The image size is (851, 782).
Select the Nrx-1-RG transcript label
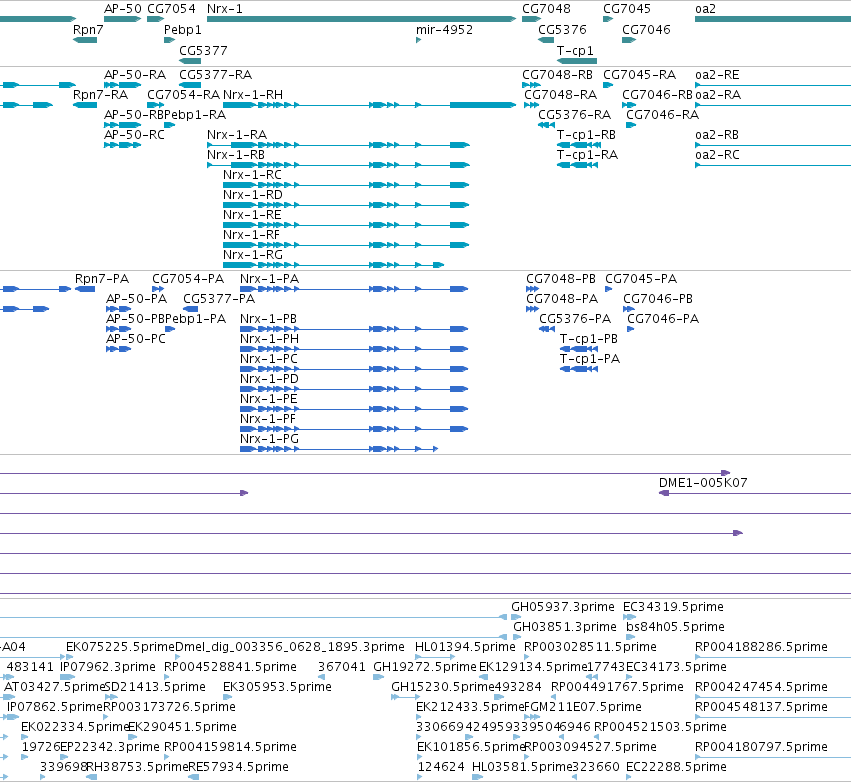(x=253, y=255)
